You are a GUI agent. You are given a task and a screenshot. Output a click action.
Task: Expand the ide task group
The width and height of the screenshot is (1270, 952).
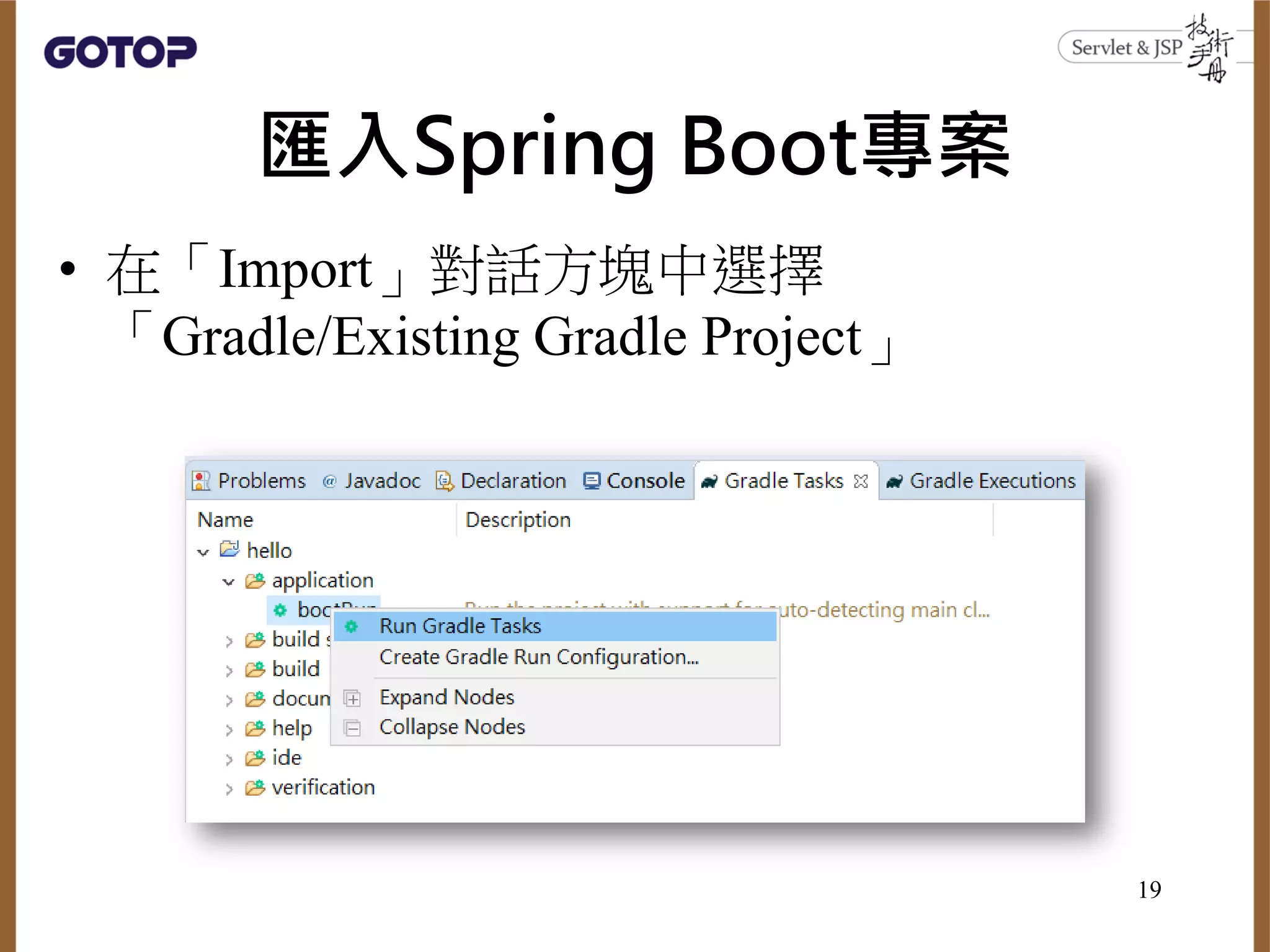(229, 760)
